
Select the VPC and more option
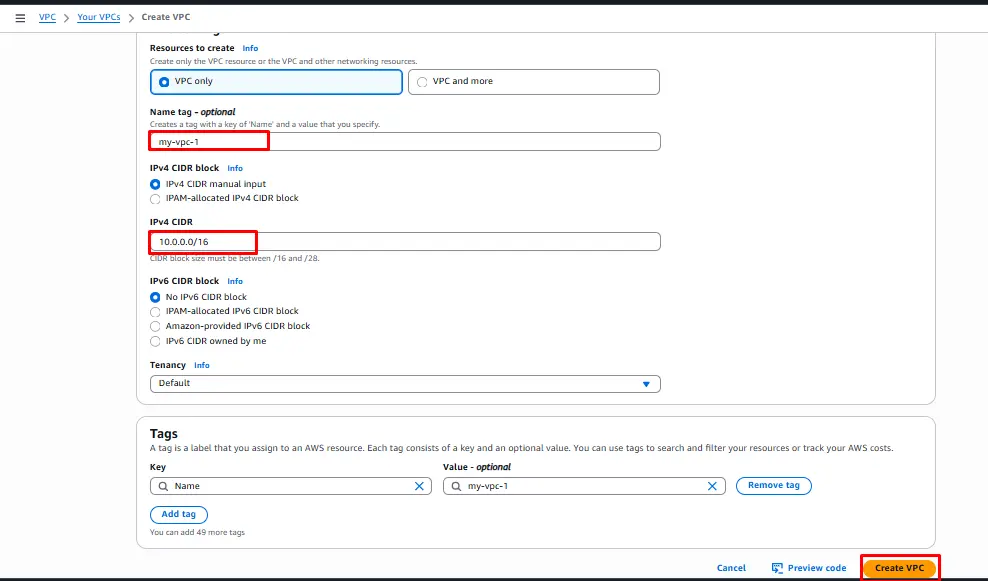pos(422,82)
